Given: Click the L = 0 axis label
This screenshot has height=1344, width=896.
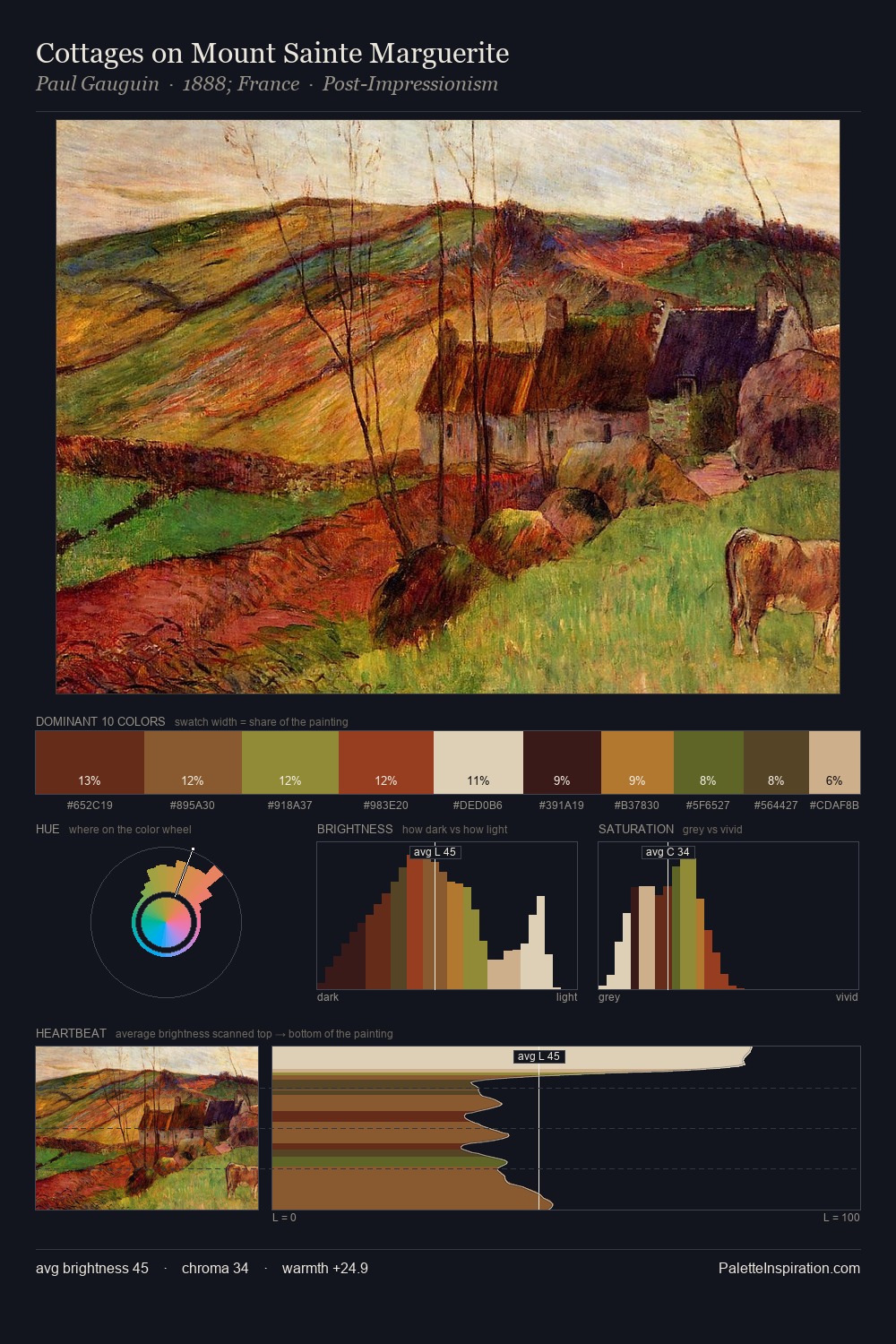Looking at the screenshot, I should coord(284,1218).
